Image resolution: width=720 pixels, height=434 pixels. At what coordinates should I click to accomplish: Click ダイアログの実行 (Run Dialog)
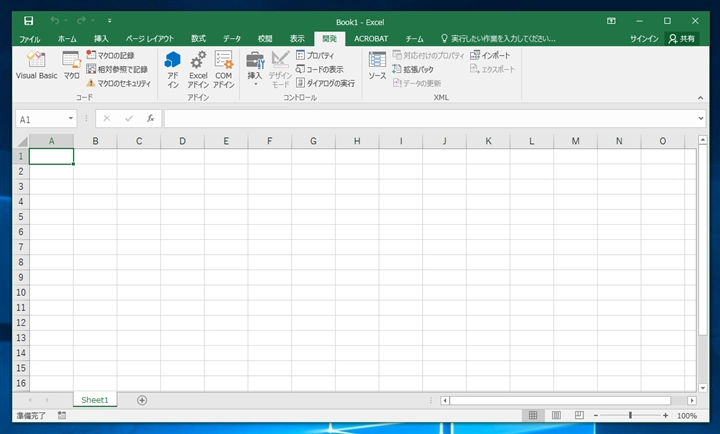[x=326, y=83]
